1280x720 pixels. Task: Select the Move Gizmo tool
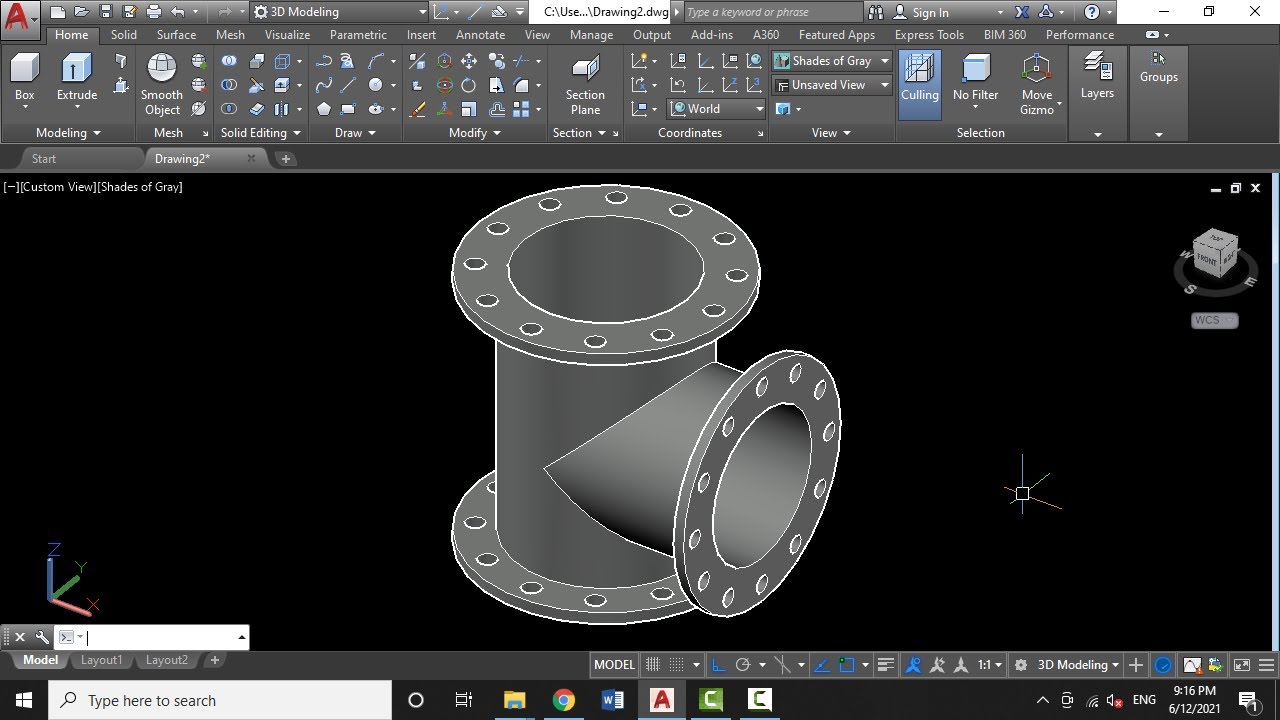point(1037,84)
